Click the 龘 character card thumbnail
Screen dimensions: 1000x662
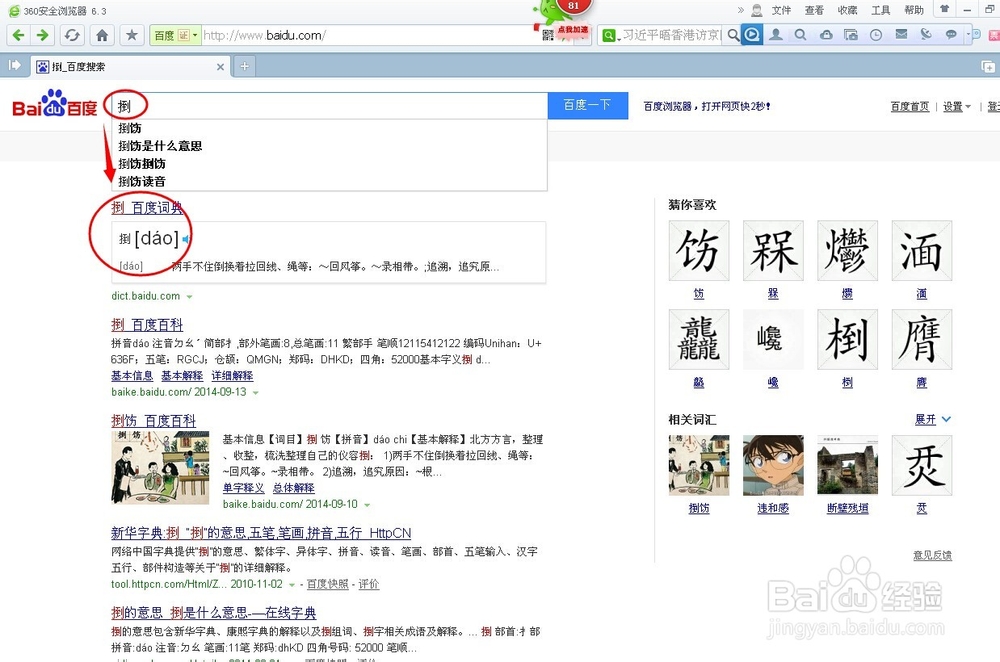(699, 339)
